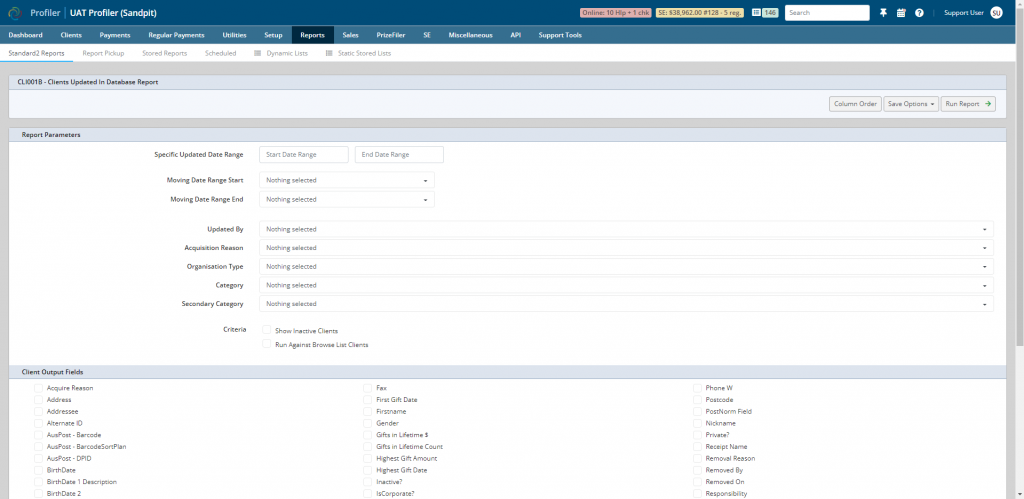1024x499 pixels.
Task: Open the Reports menu
Action: click(x=313, y=35)
